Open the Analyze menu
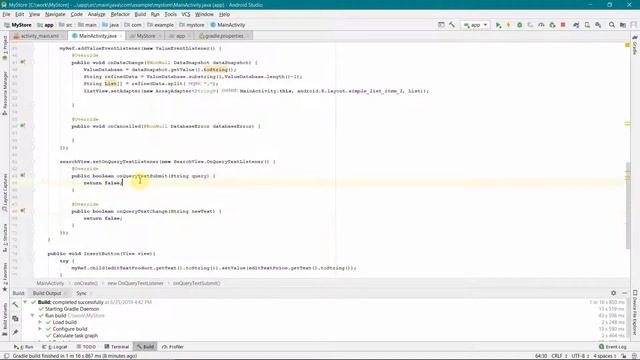The image size is (640, 360). click(97, 14)
